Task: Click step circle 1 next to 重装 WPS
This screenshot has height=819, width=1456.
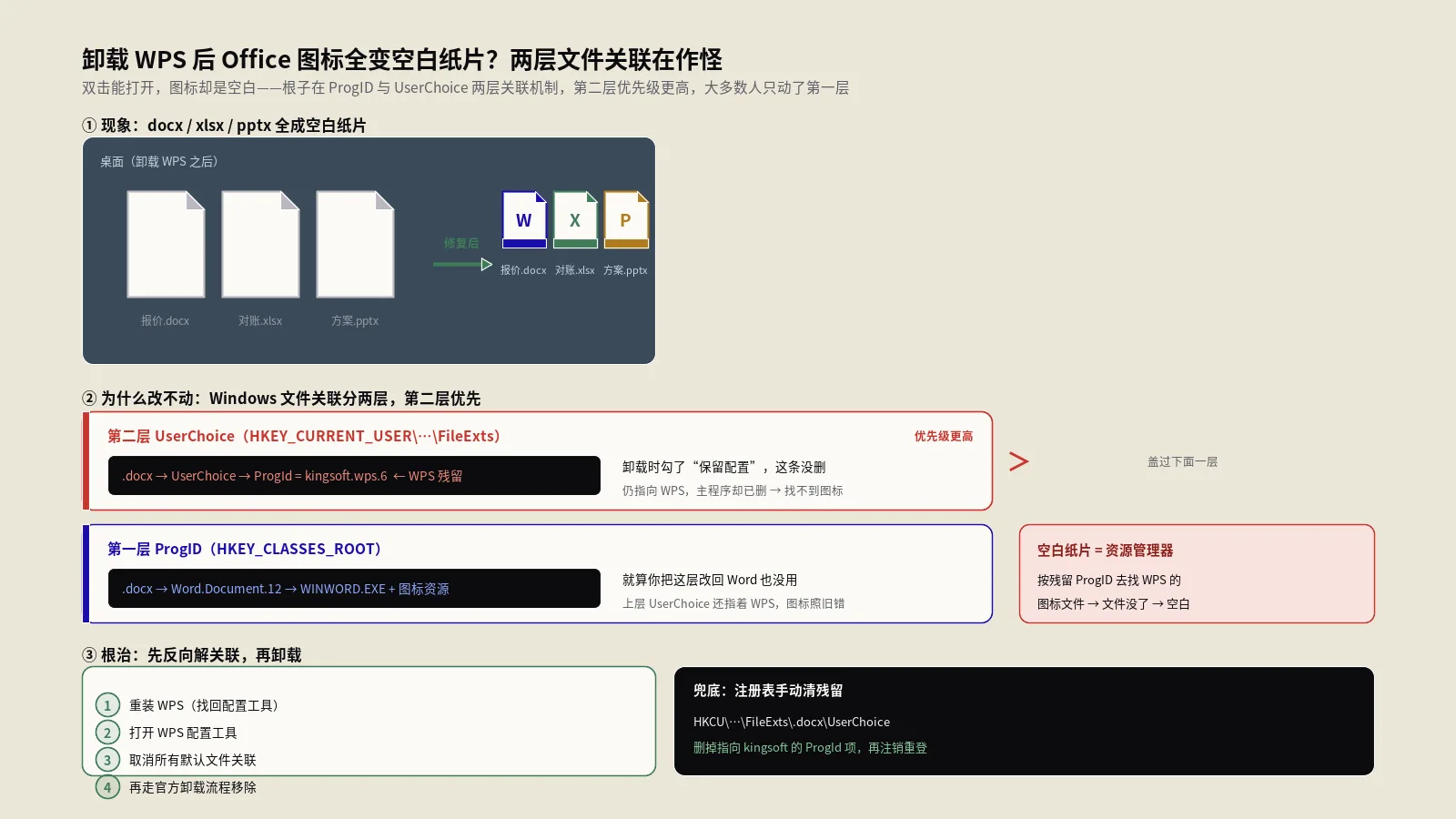Action: pyautogui.click(x=107, y=705)
